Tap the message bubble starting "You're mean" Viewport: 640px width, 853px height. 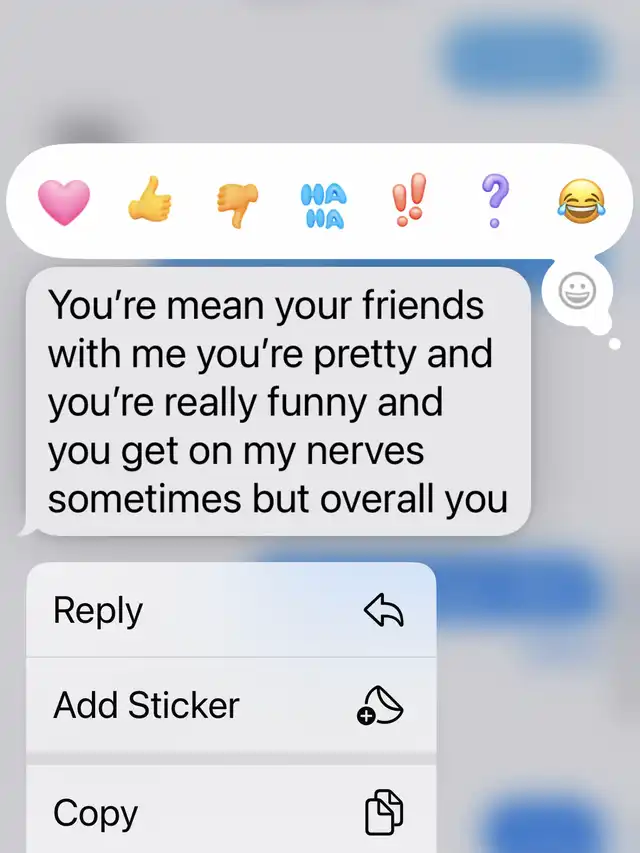pos(278,401)
